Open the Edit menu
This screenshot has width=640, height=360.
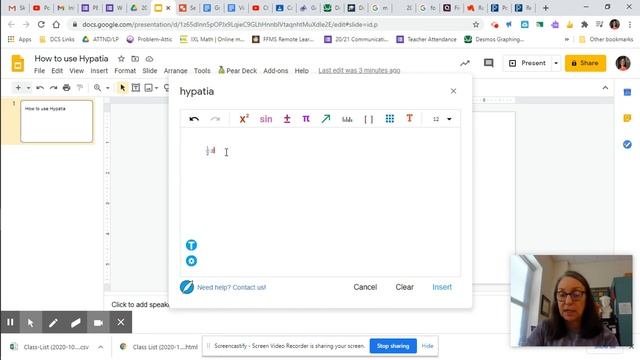click(57, 71)
